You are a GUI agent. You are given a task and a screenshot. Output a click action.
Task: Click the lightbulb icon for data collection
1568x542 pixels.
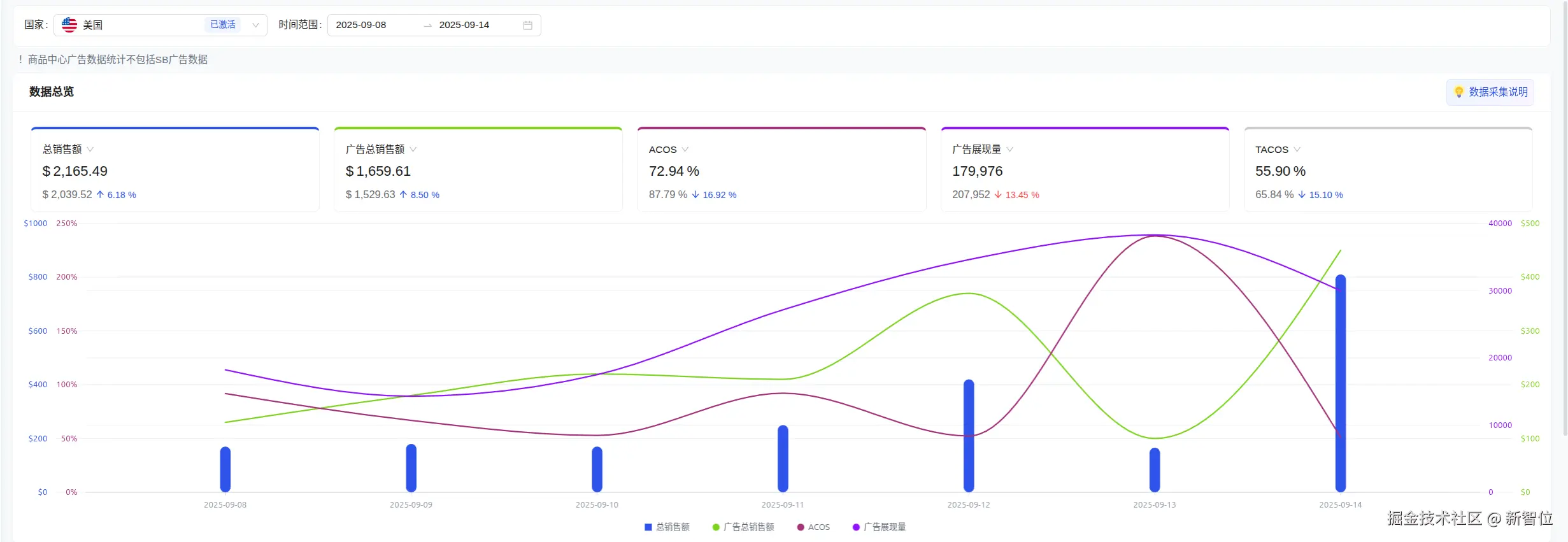tap(1458, 92)
